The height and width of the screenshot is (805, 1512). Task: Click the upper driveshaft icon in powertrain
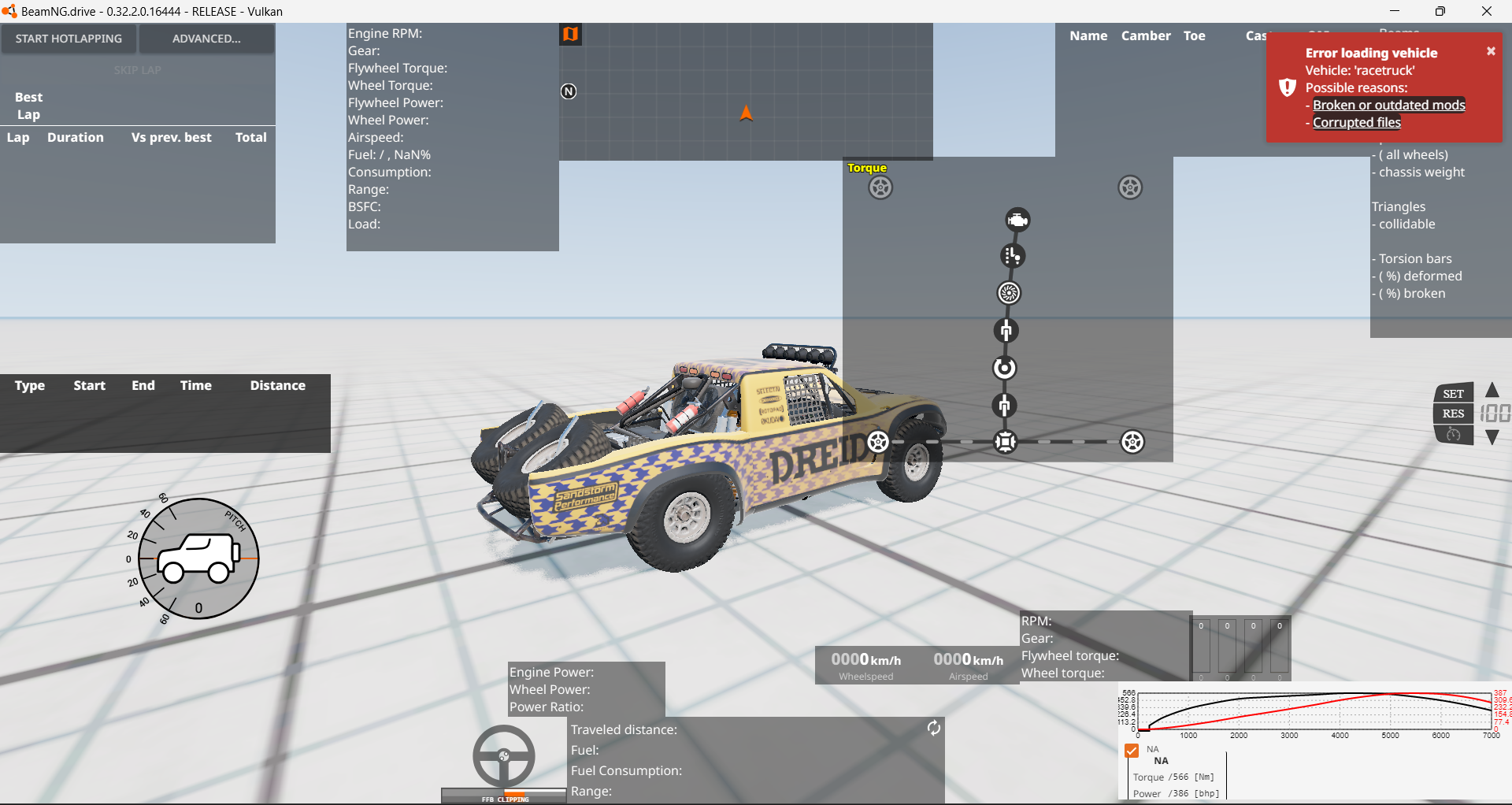[1006, 331]
